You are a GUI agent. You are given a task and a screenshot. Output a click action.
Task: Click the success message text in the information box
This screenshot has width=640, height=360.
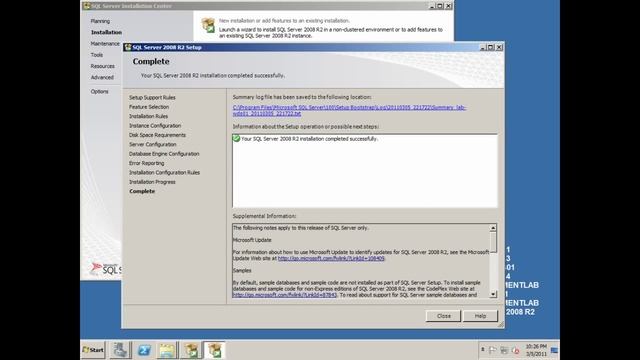[x=309, y=139]
